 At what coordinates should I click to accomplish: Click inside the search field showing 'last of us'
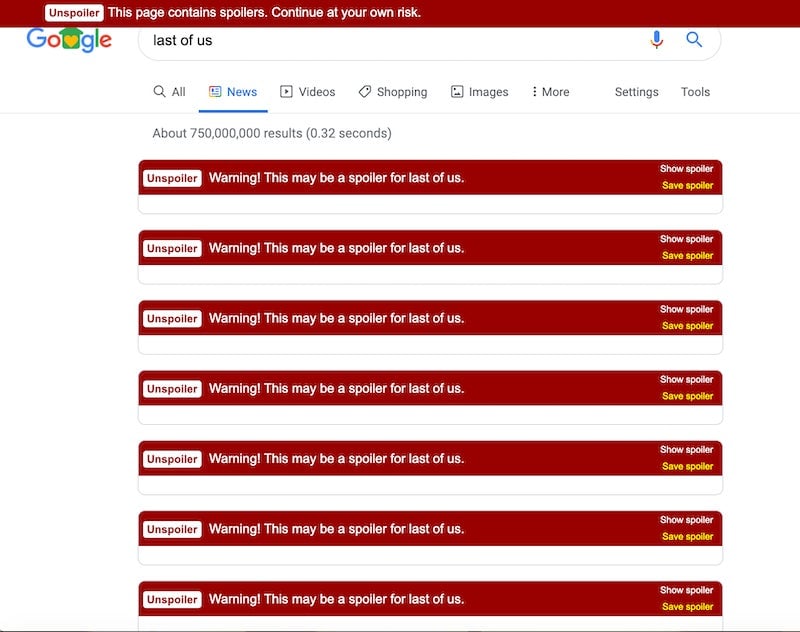[300, 41]
